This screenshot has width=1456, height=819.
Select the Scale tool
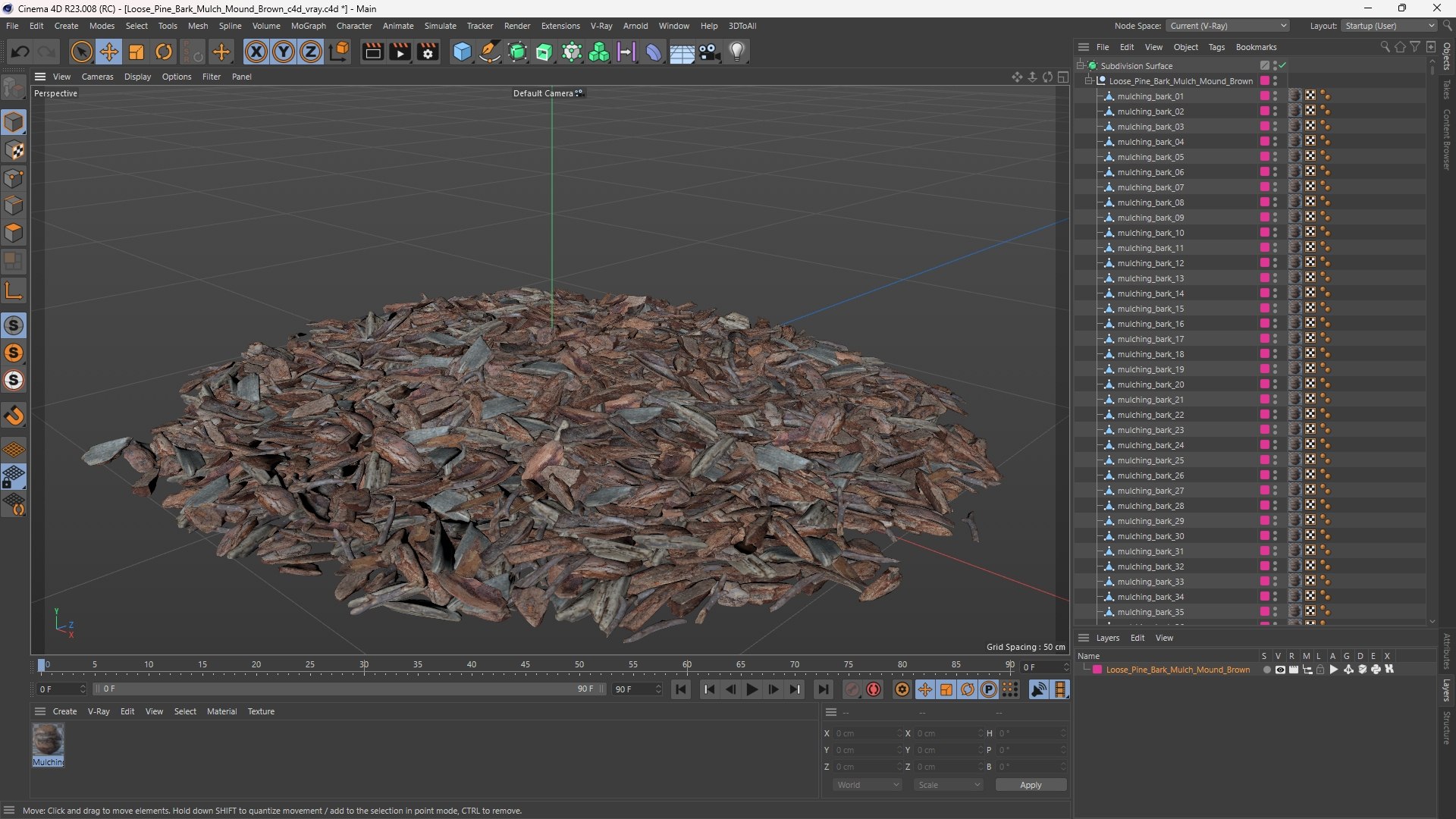coord(136,52)
